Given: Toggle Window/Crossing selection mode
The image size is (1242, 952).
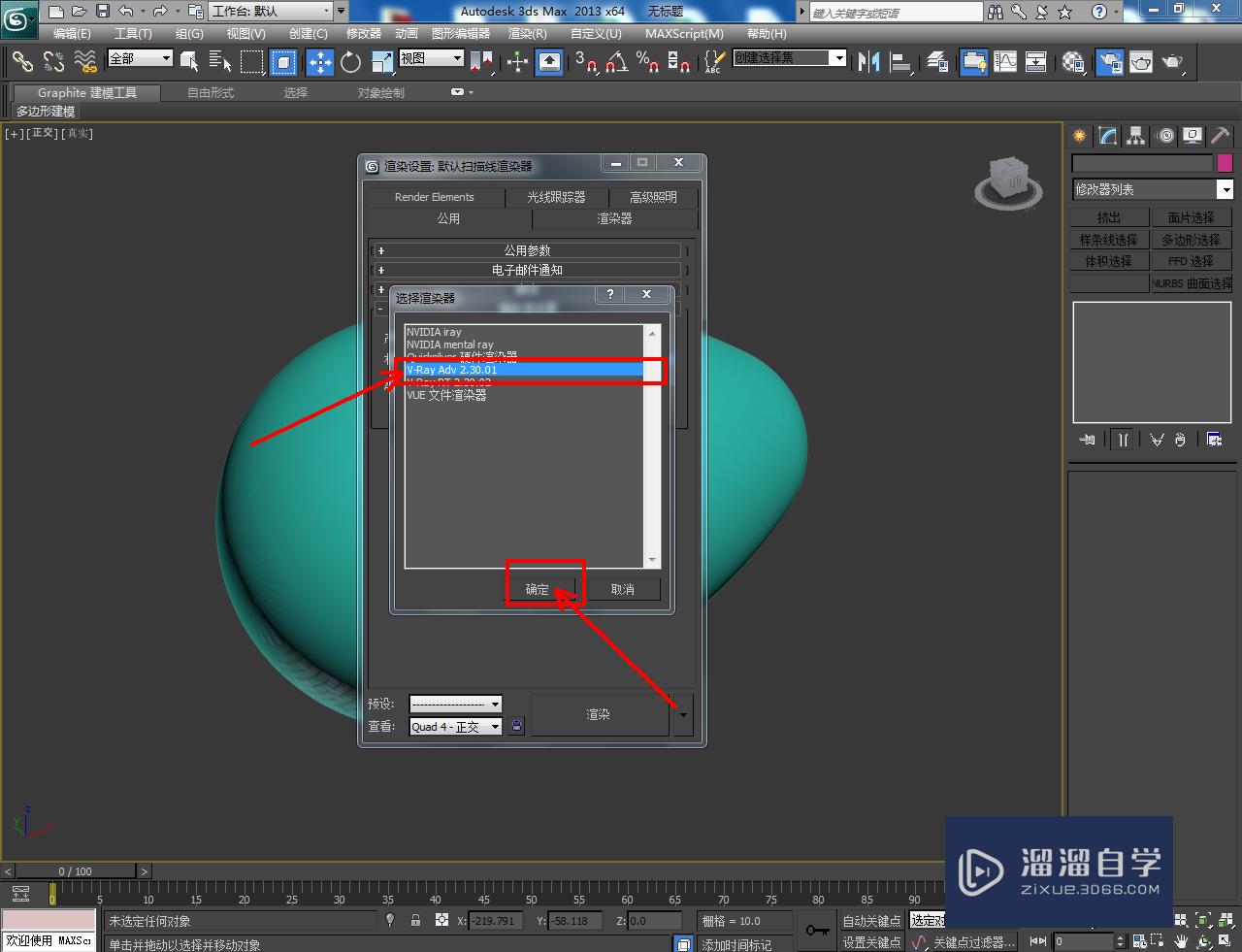Looking at the screenshot, I should pos(283,62).
